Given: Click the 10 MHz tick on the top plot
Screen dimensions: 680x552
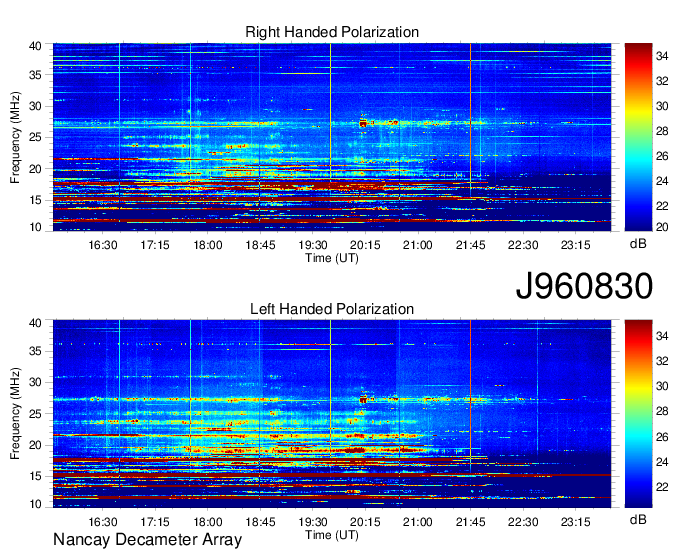Looking at the screenshot, I should click(35, 227).
